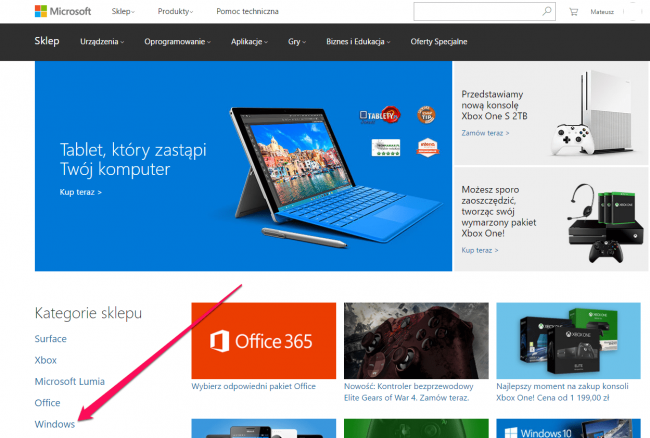Image resolution: width=650 pixels, height=438 pixels.
Task: Click the Możesz sporo zaoszczędzić text
Action: tap(499, 211)
